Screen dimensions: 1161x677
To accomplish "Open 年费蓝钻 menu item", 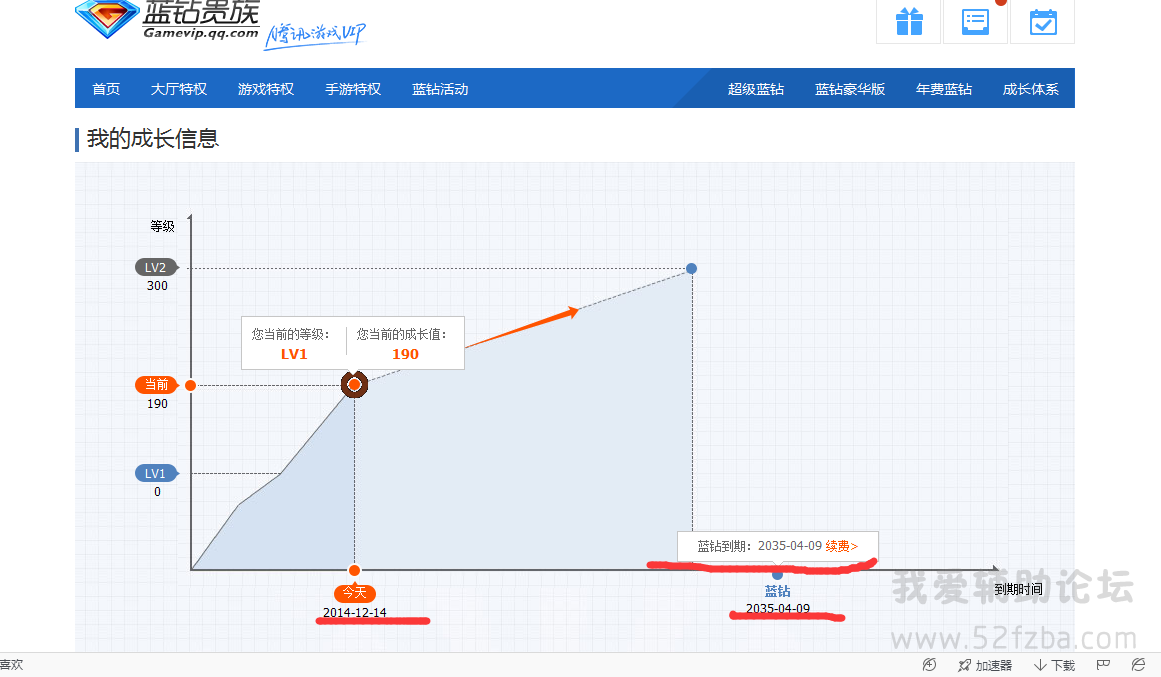I will pos(944,89).
